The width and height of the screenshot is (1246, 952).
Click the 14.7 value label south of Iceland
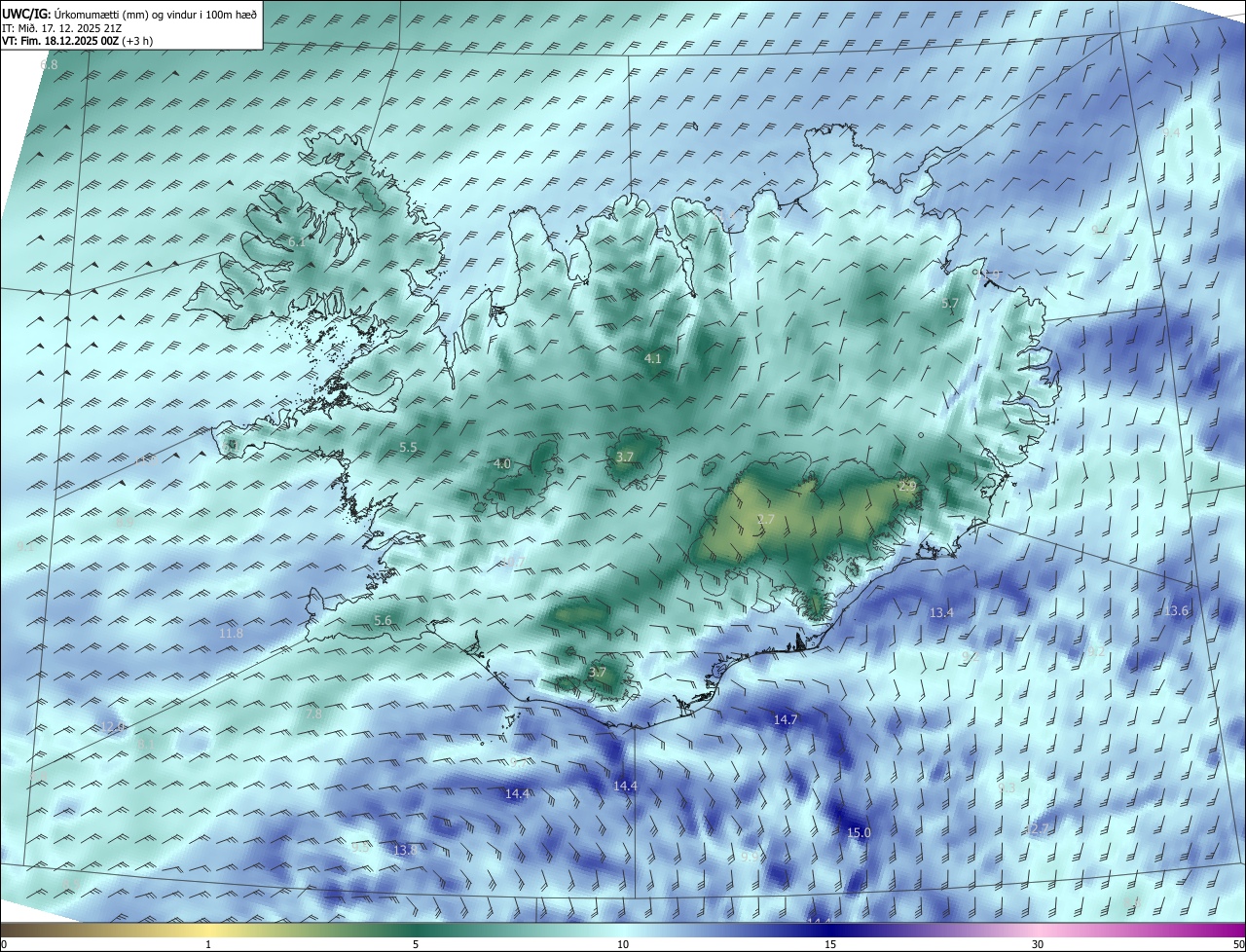786,719
